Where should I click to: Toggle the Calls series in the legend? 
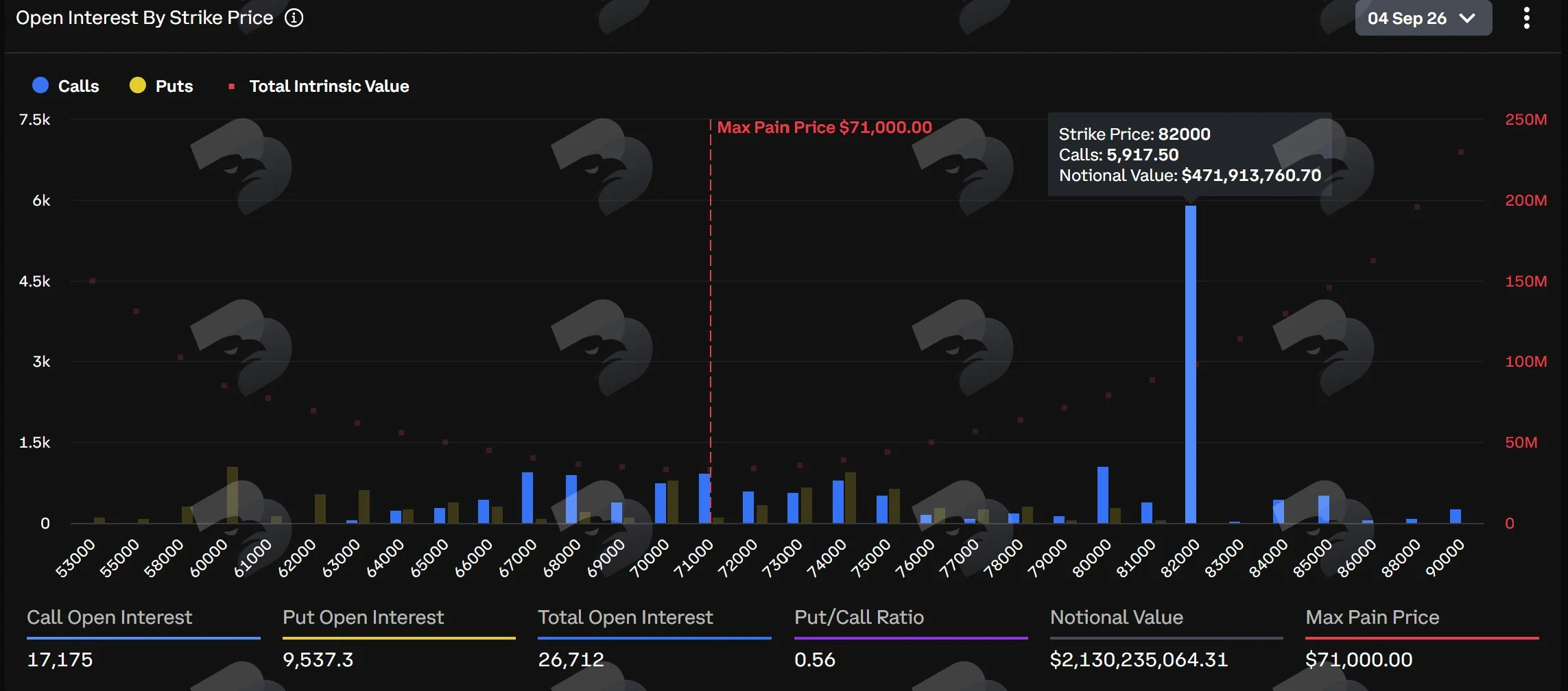coord(66,86)
